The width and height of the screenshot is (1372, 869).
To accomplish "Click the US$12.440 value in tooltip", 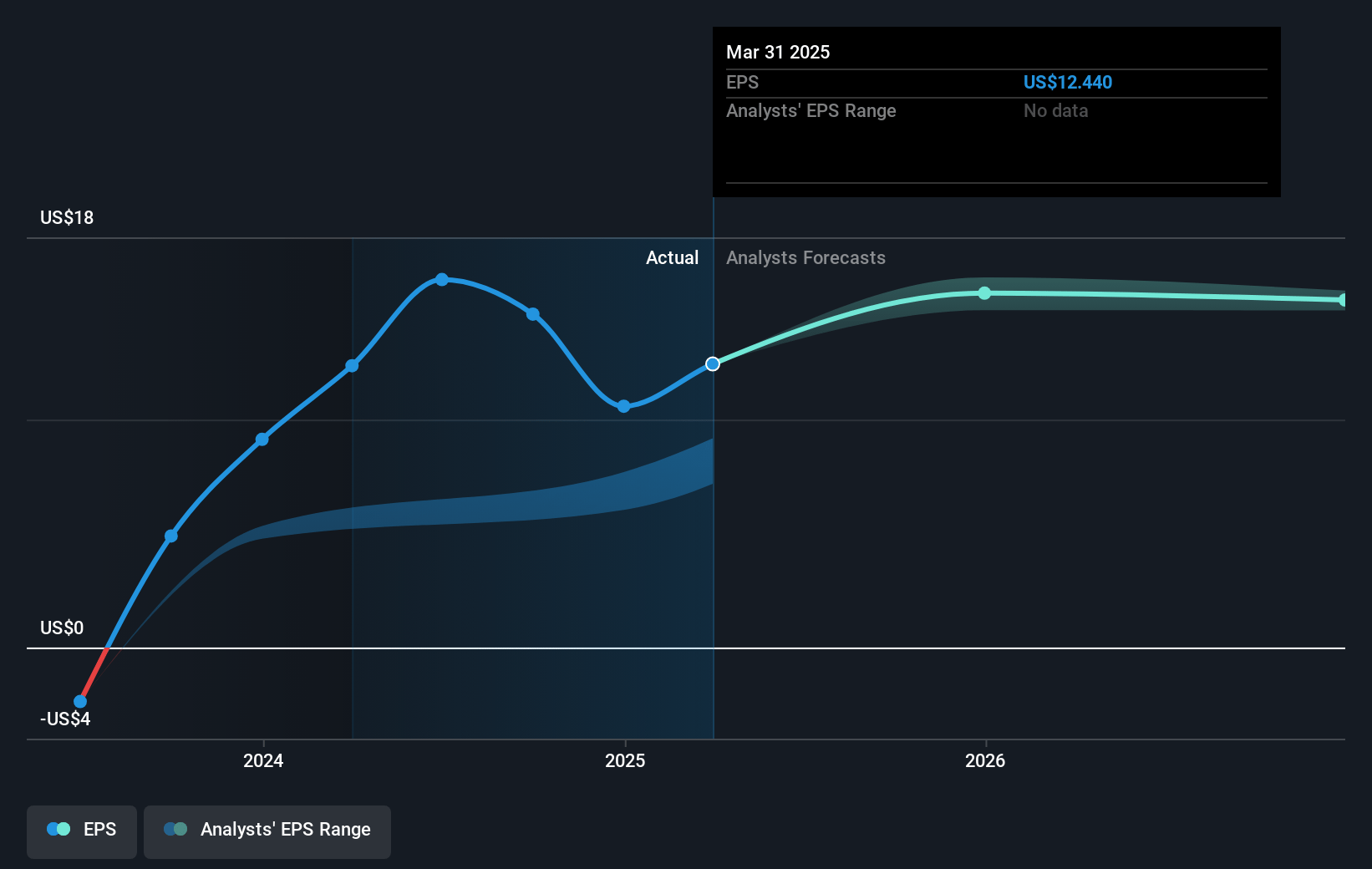I will click(1068, 82).
